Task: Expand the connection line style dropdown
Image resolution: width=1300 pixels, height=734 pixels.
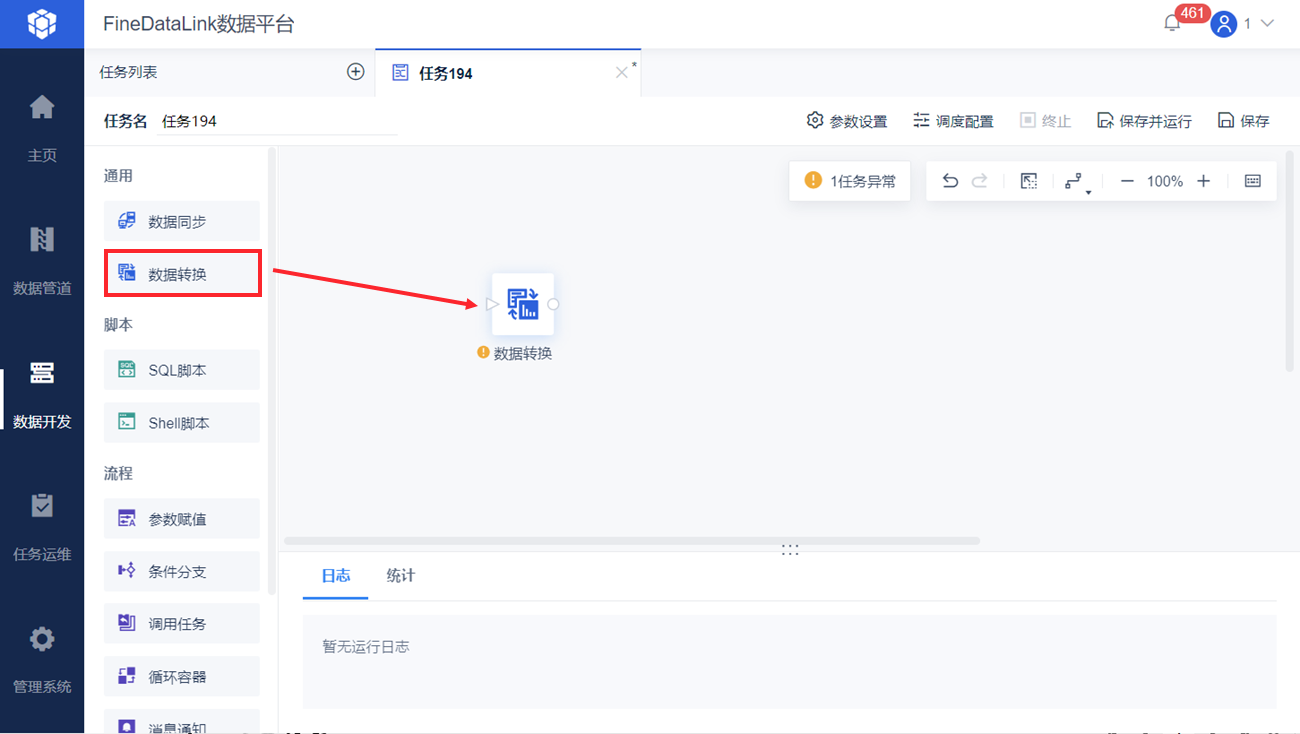Action: click(1076, 182)
